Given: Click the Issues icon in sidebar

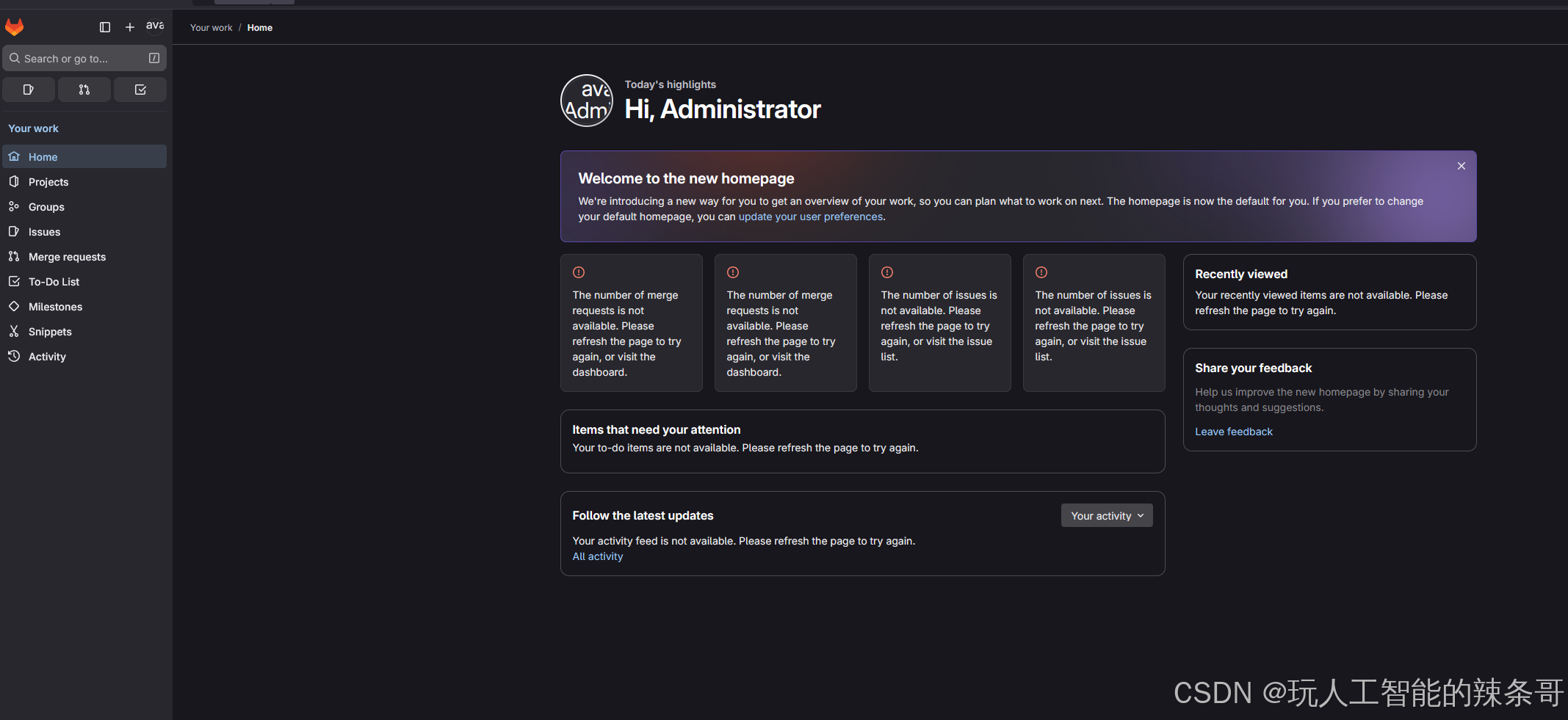Looking at the screenshot, I should point(14,231).
